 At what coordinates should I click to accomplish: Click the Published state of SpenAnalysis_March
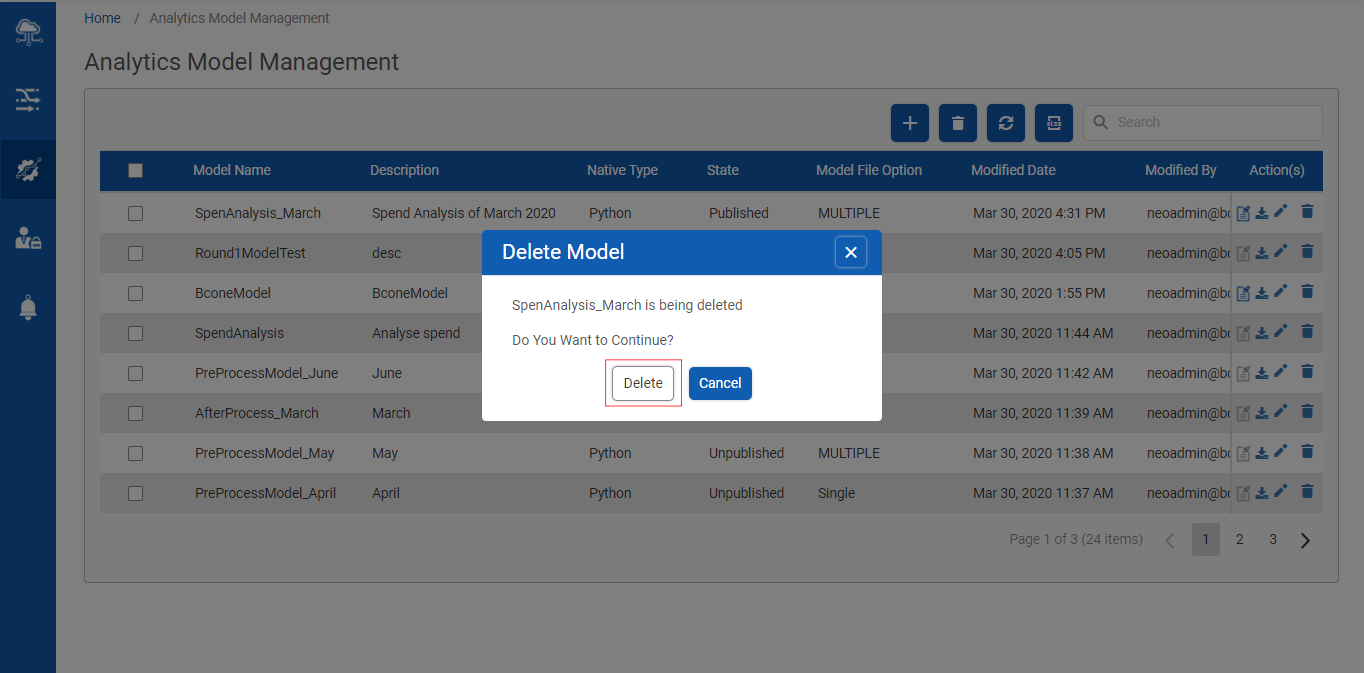point(739,213)
